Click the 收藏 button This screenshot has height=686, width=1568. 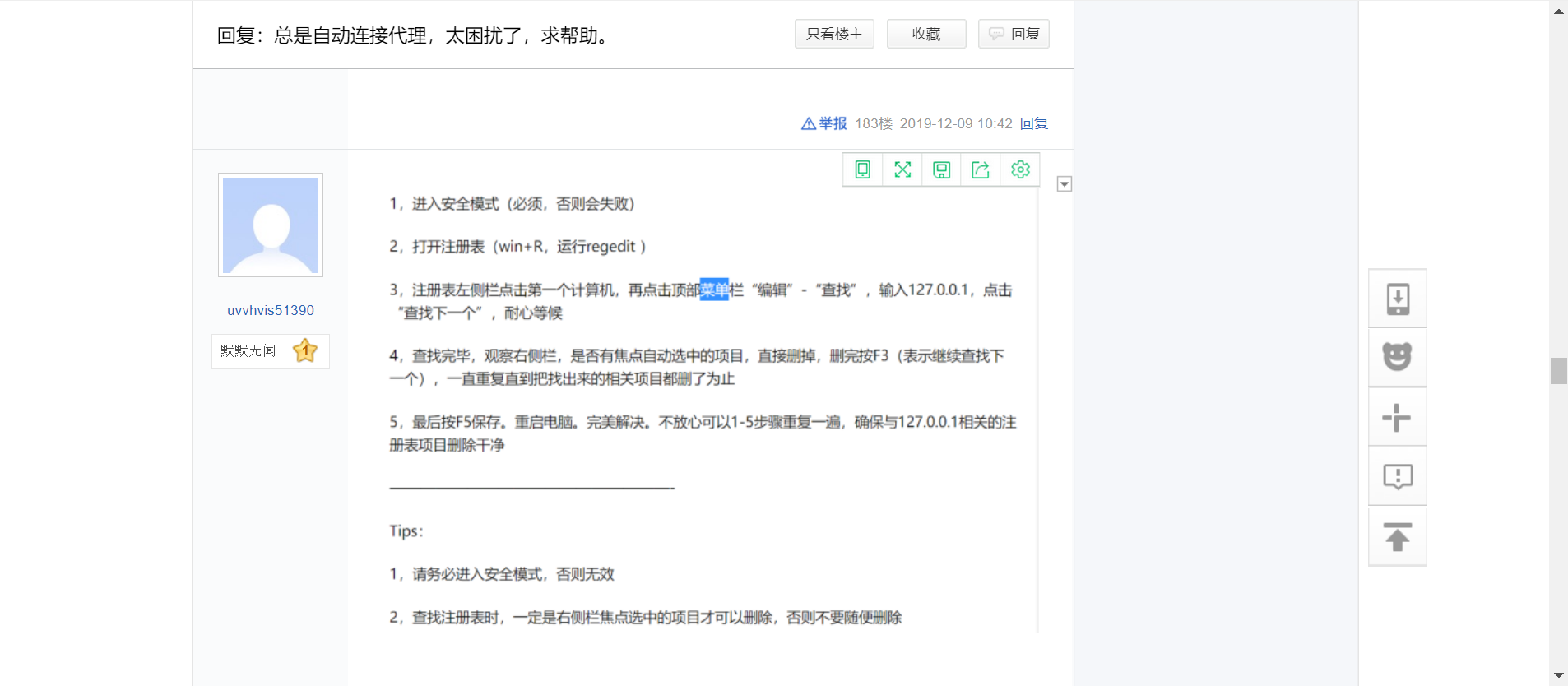(x=926, y=34)
